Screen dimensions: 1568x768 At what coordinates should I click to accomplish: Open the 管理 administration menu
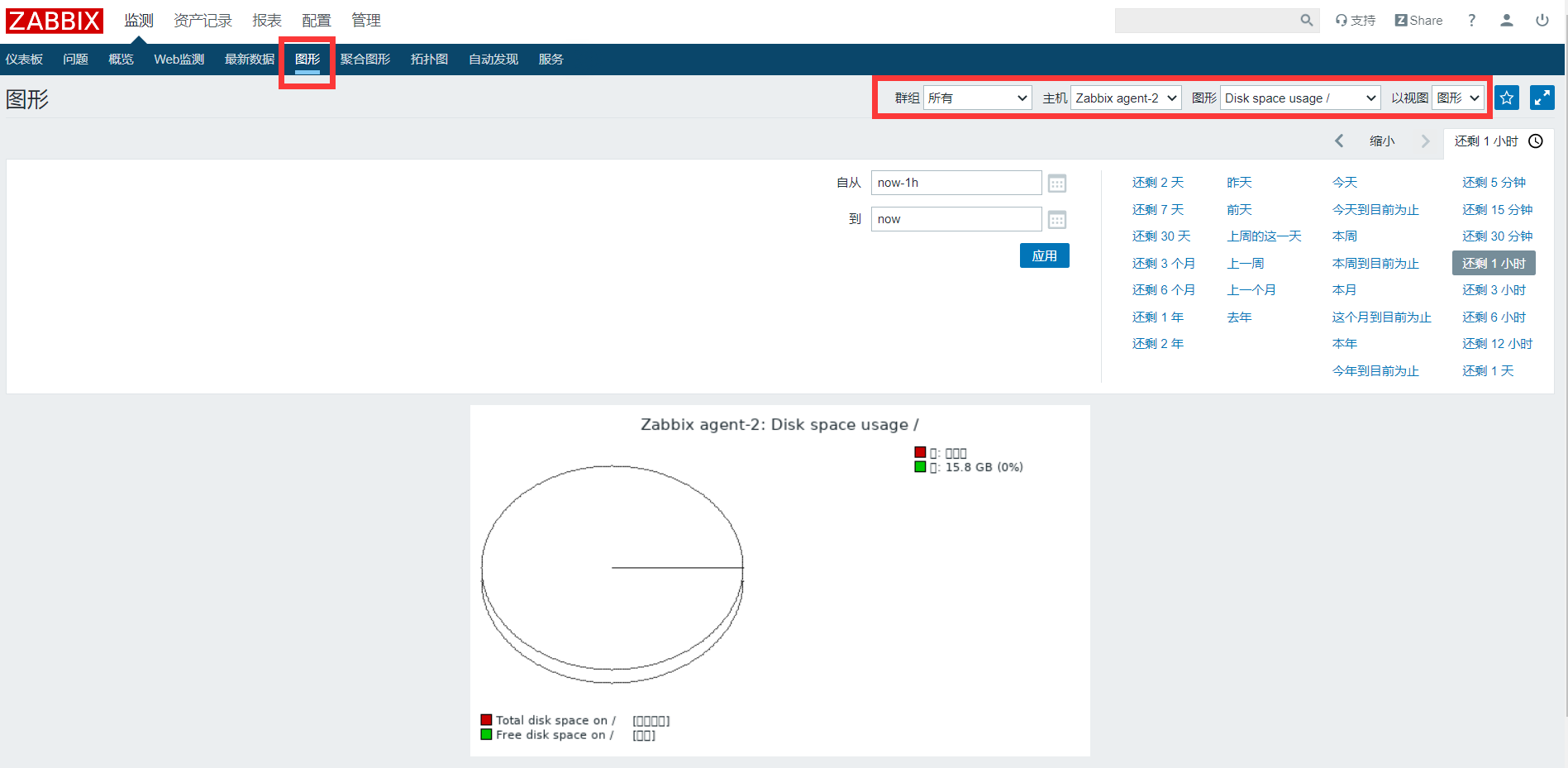click(x=366, y=21)
